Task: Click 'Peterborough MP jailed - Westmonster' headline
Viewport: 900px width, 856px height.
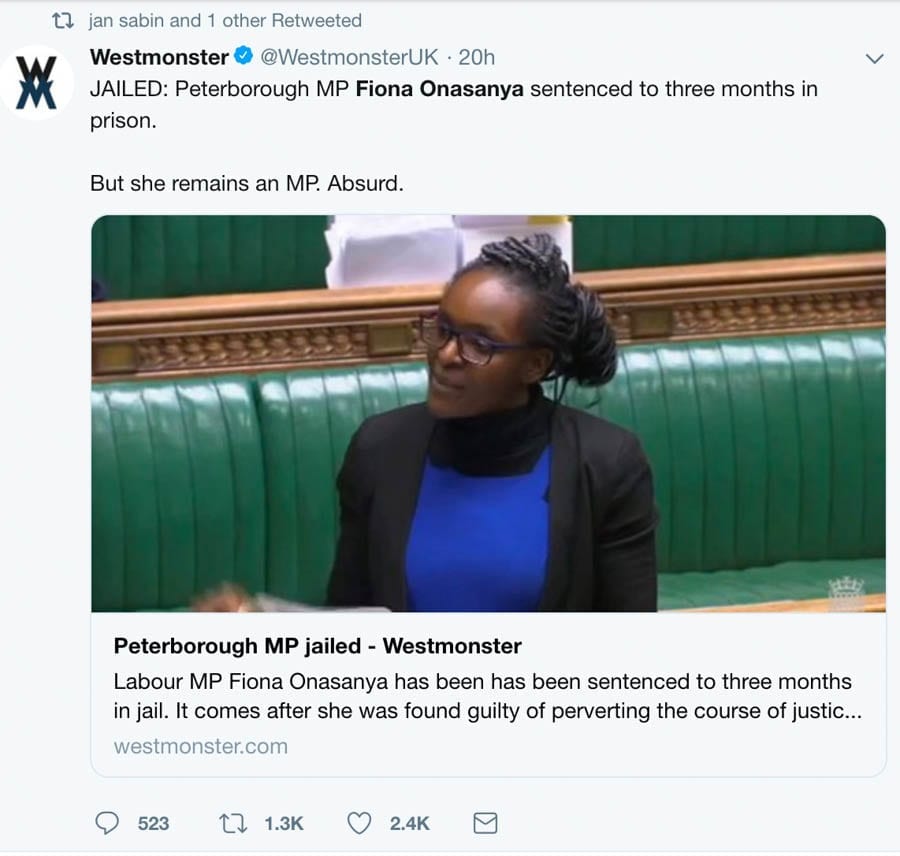Action: coord(317,646)
